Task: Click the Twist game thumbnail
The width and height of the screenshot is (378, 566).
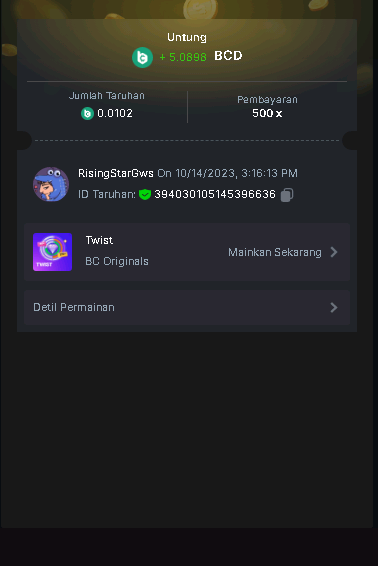Action: [x=52, y=252]
